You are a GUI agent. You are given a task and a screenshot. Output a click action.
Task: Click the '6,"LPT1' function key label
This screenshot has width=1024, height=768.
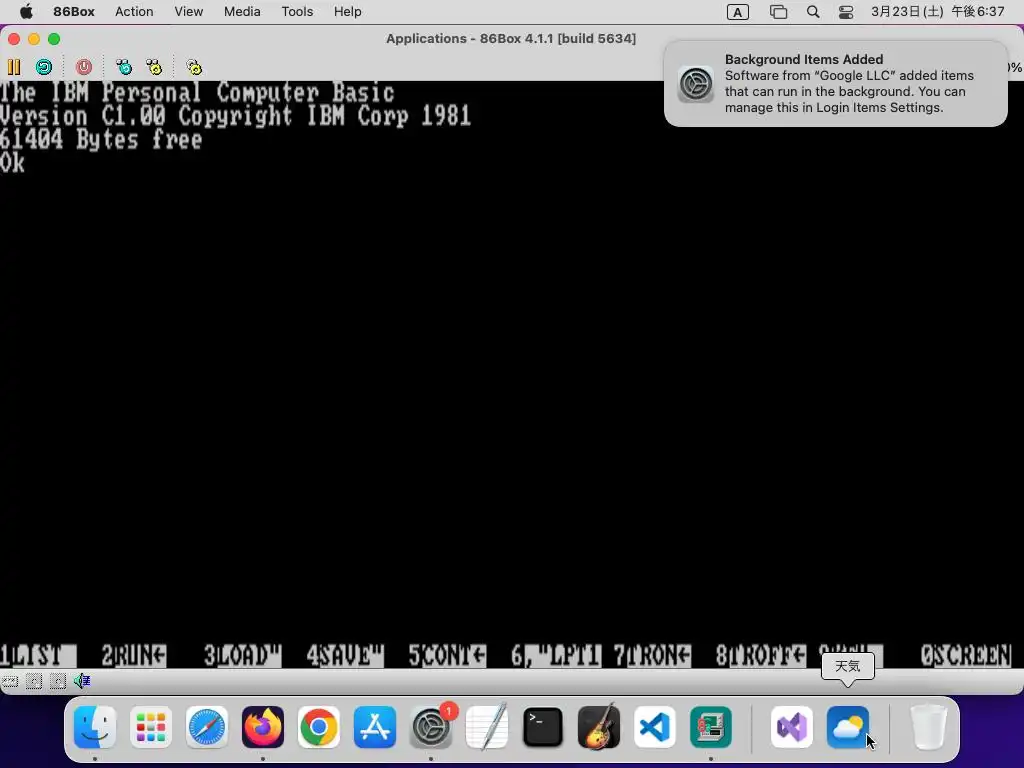coord(556,655)
